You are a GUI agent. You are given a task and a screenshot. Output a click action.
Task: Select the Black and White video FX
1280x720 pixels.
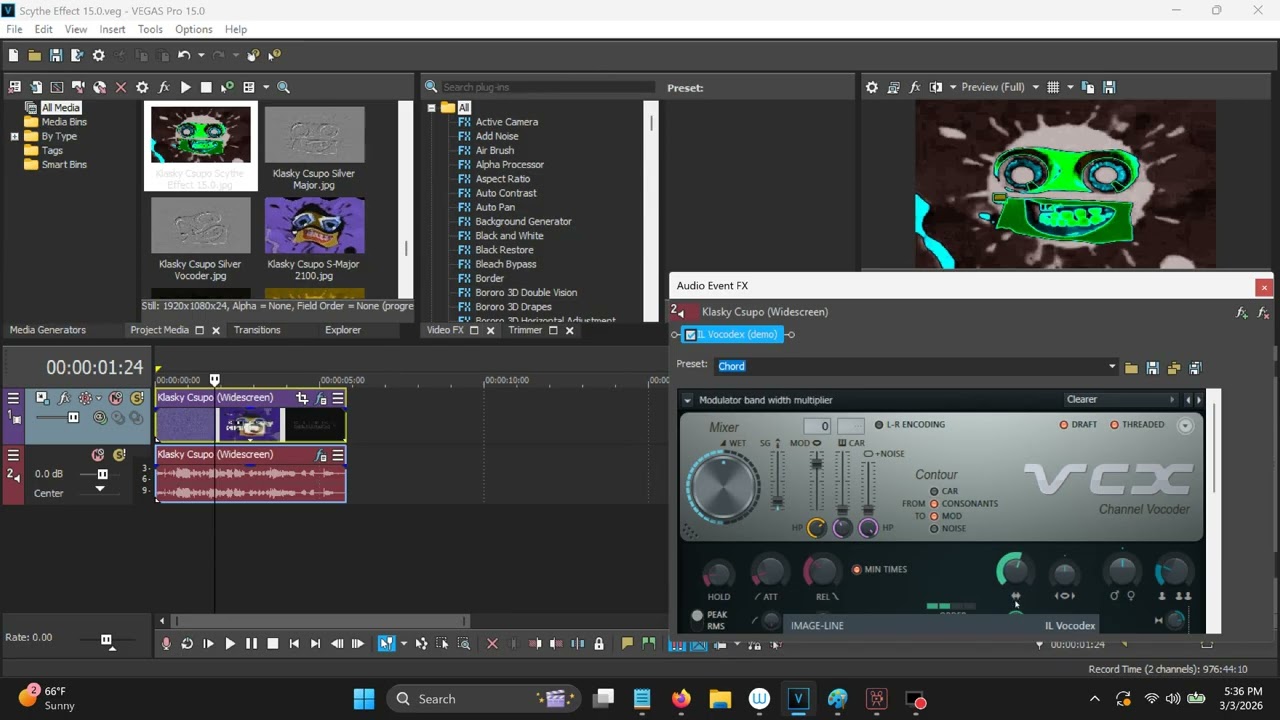(509, 236)
